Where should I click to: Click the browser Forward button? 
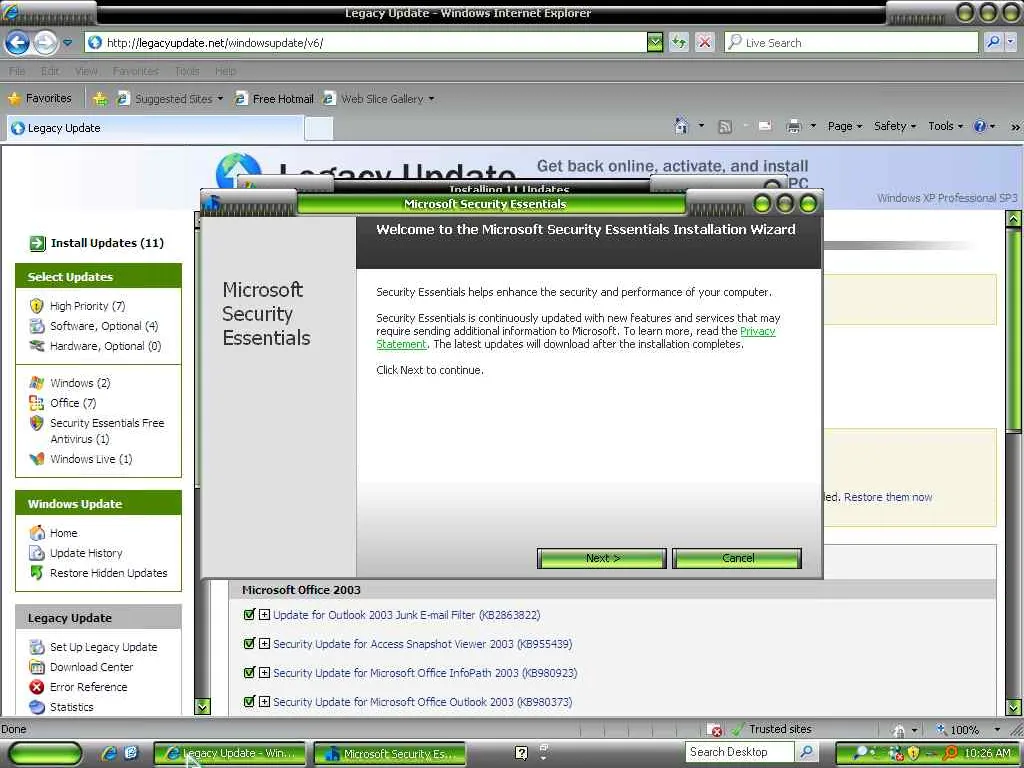pos(45,43)
